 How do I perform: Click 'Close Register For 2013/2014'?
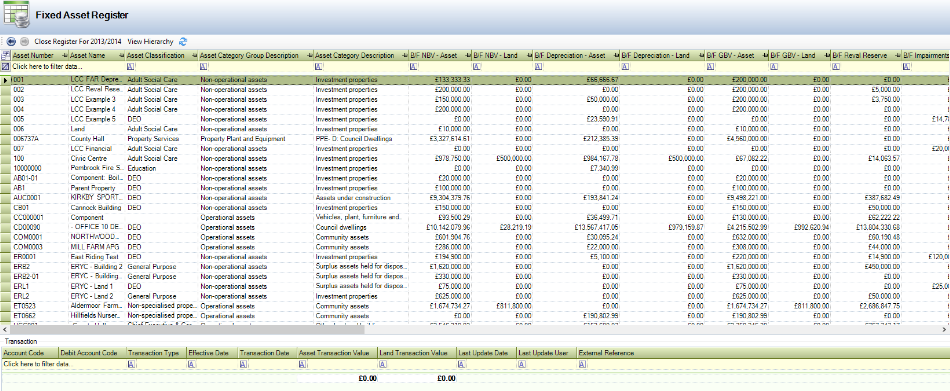(78, 42)
